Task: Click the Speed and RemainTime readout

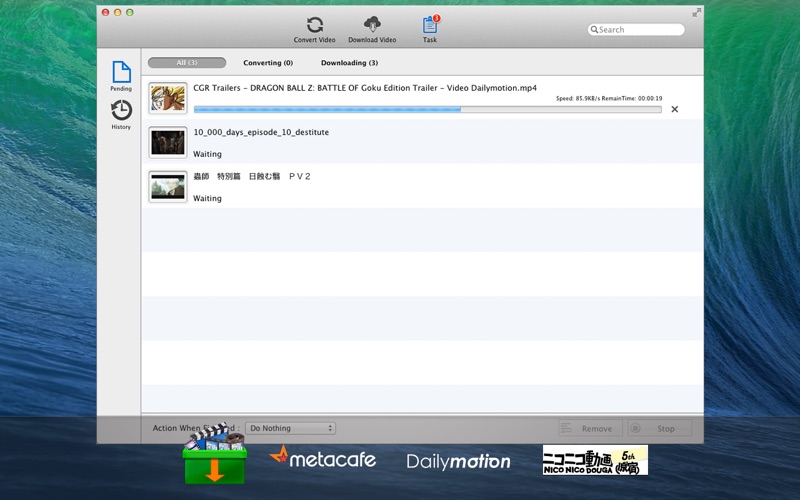Action: tap(609, 98)
